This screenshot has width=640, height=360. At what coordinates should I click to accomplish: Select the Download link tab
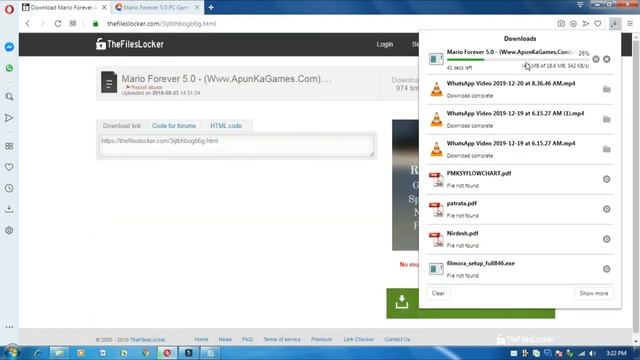tap(122, 126)
